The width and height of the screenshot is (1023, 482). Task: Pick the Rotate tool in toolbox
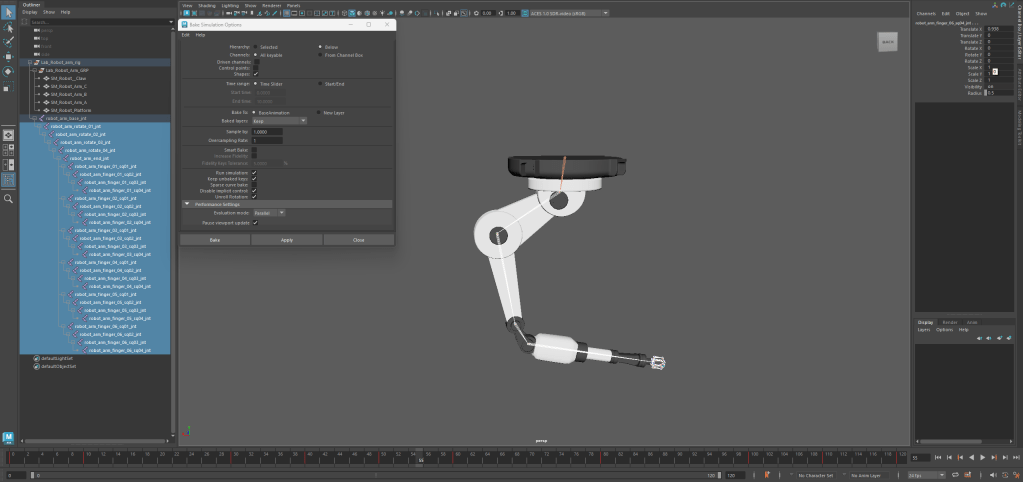[8, 72]
